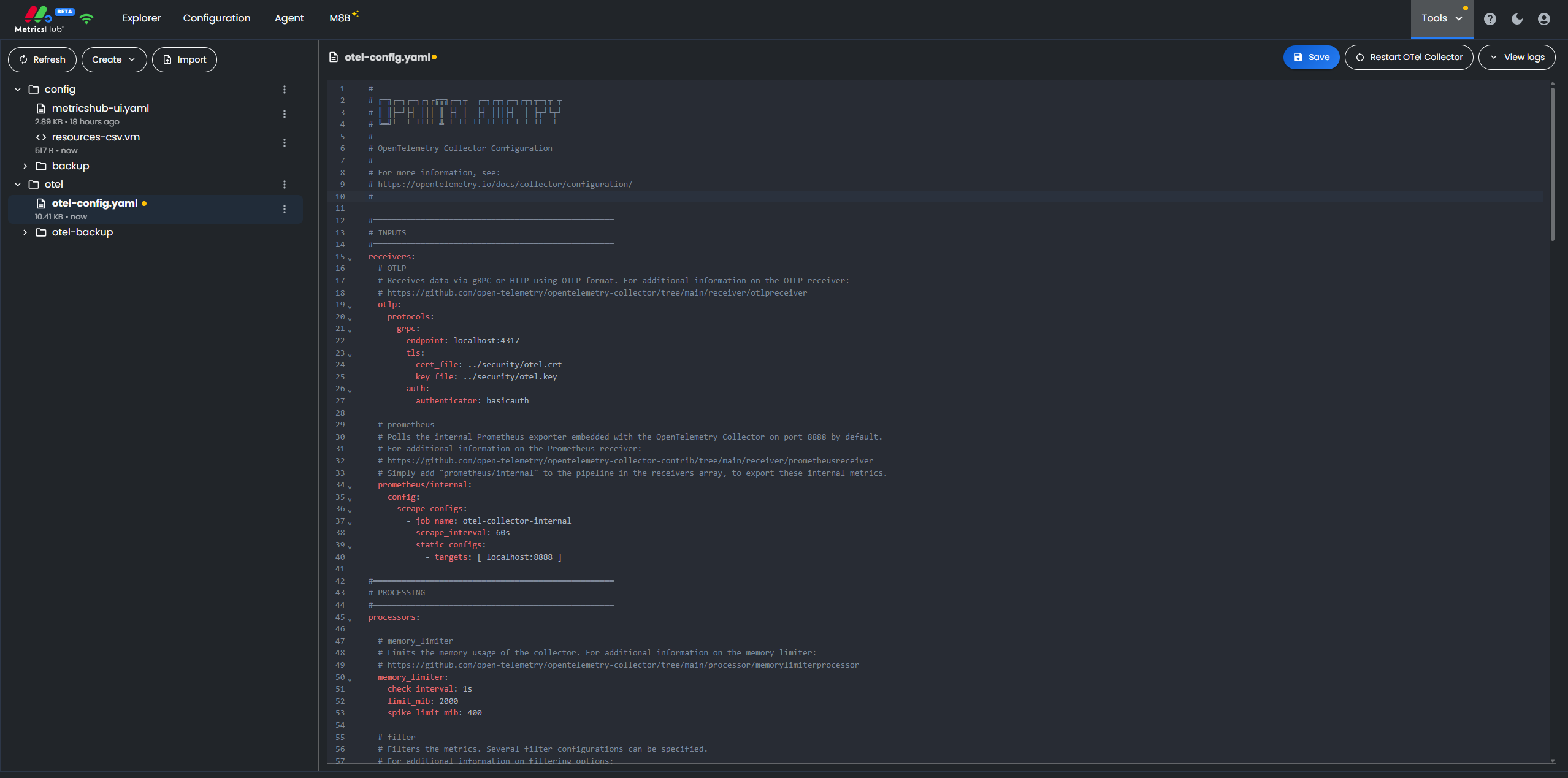Click the Refresh button
This screenshot has width=1568, height=778.
tap(42, 59)
